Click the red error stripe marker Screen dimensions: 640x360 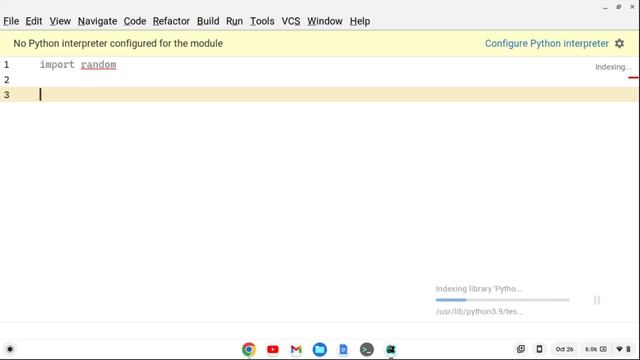pos(633,77)
